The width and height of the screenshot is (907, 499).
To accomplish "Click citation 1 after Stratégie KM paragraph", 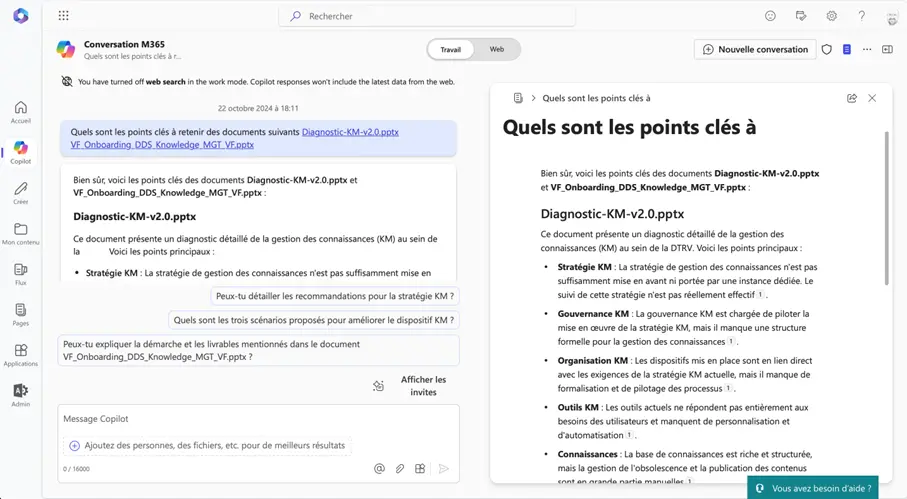I will tap(761, 295).
